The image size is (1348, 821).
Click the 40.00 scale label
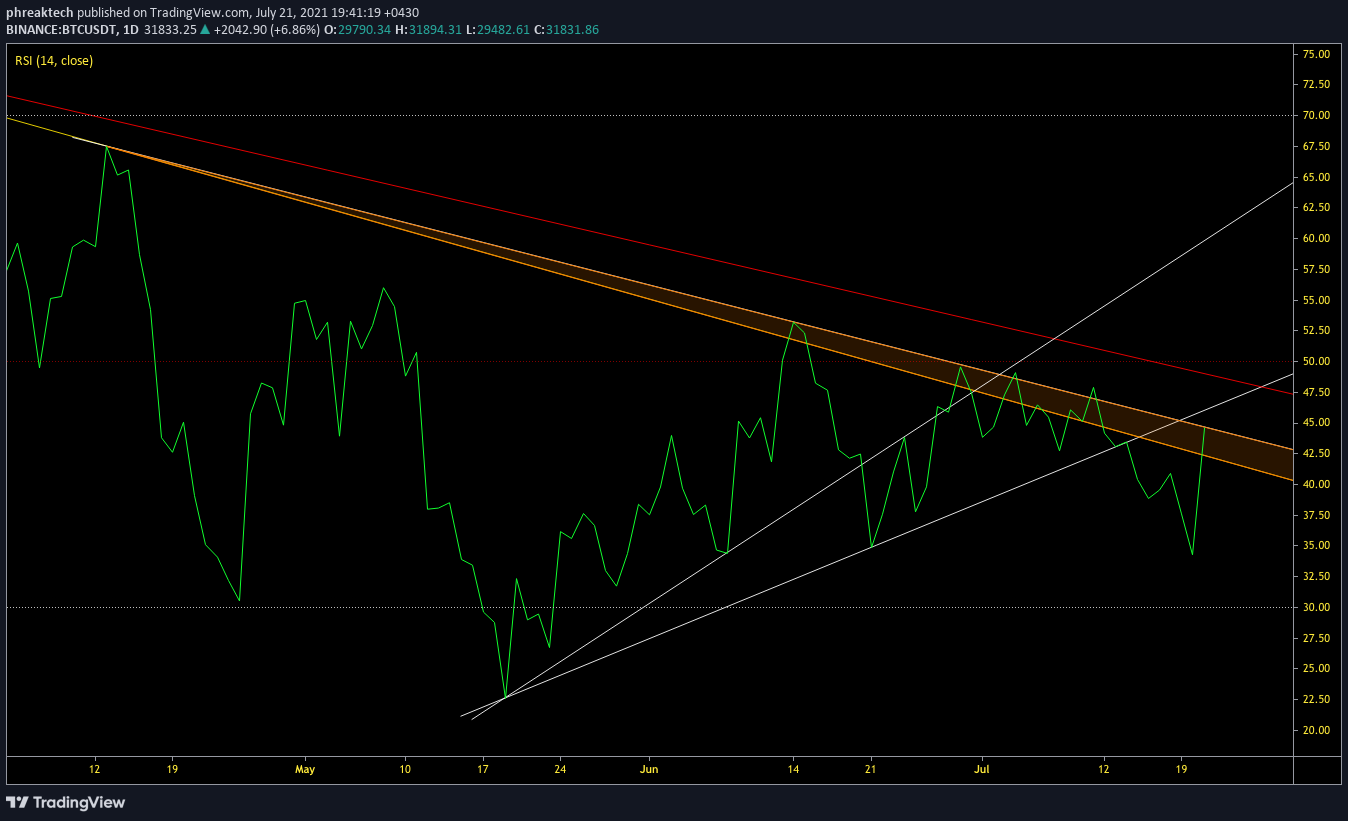tap(1315, 484)
